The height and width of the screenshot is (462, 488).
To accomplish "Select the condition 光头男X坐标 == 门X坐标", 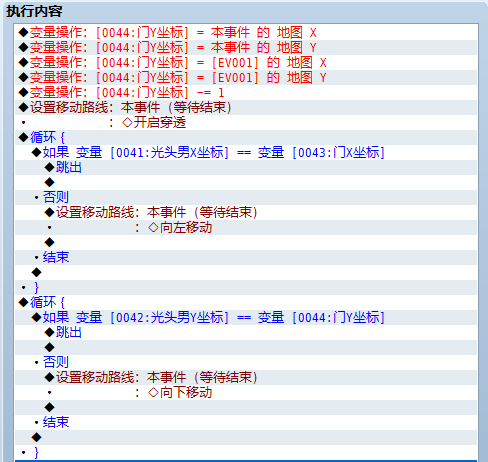I will point(246,153).
